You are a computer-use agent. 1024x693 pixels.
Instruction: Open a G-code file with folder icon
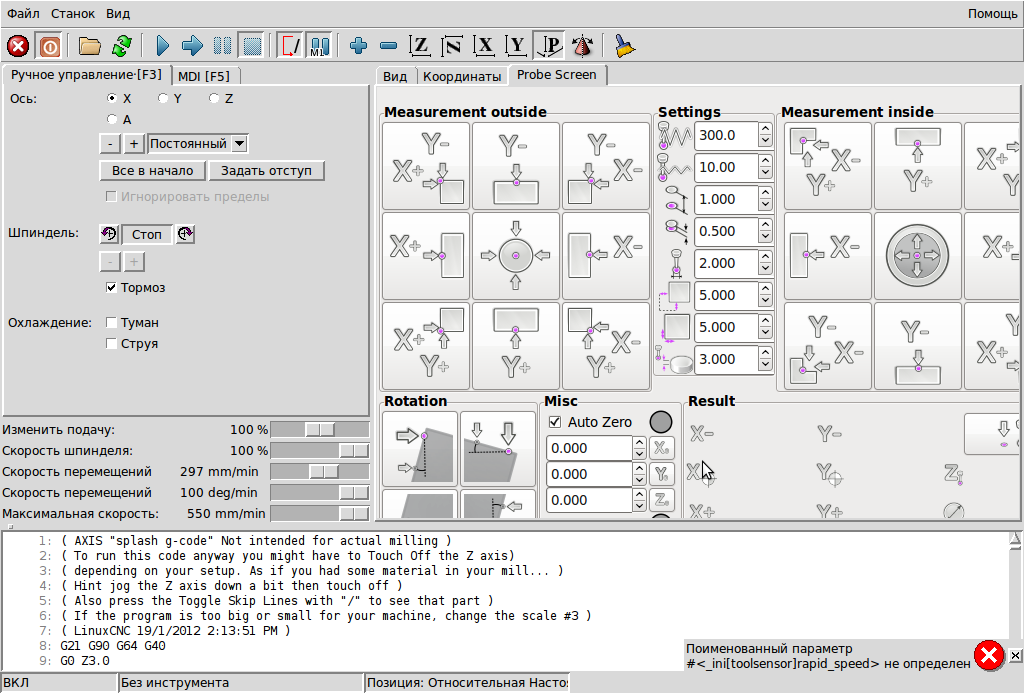(x=89, y=46)
